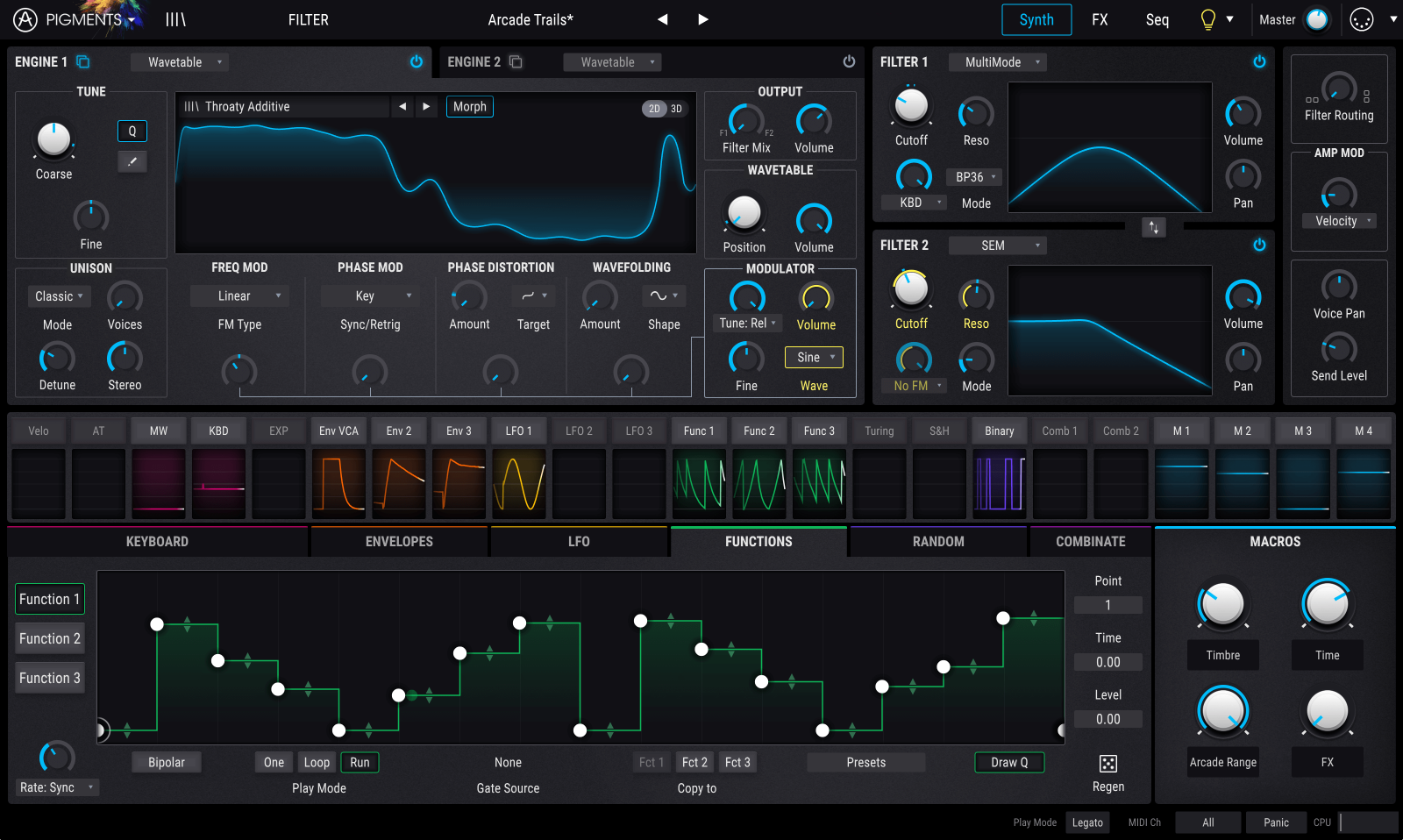Screen dimensions: 1403x840
Task: Click the Draw Q button
Action: 1009,762
